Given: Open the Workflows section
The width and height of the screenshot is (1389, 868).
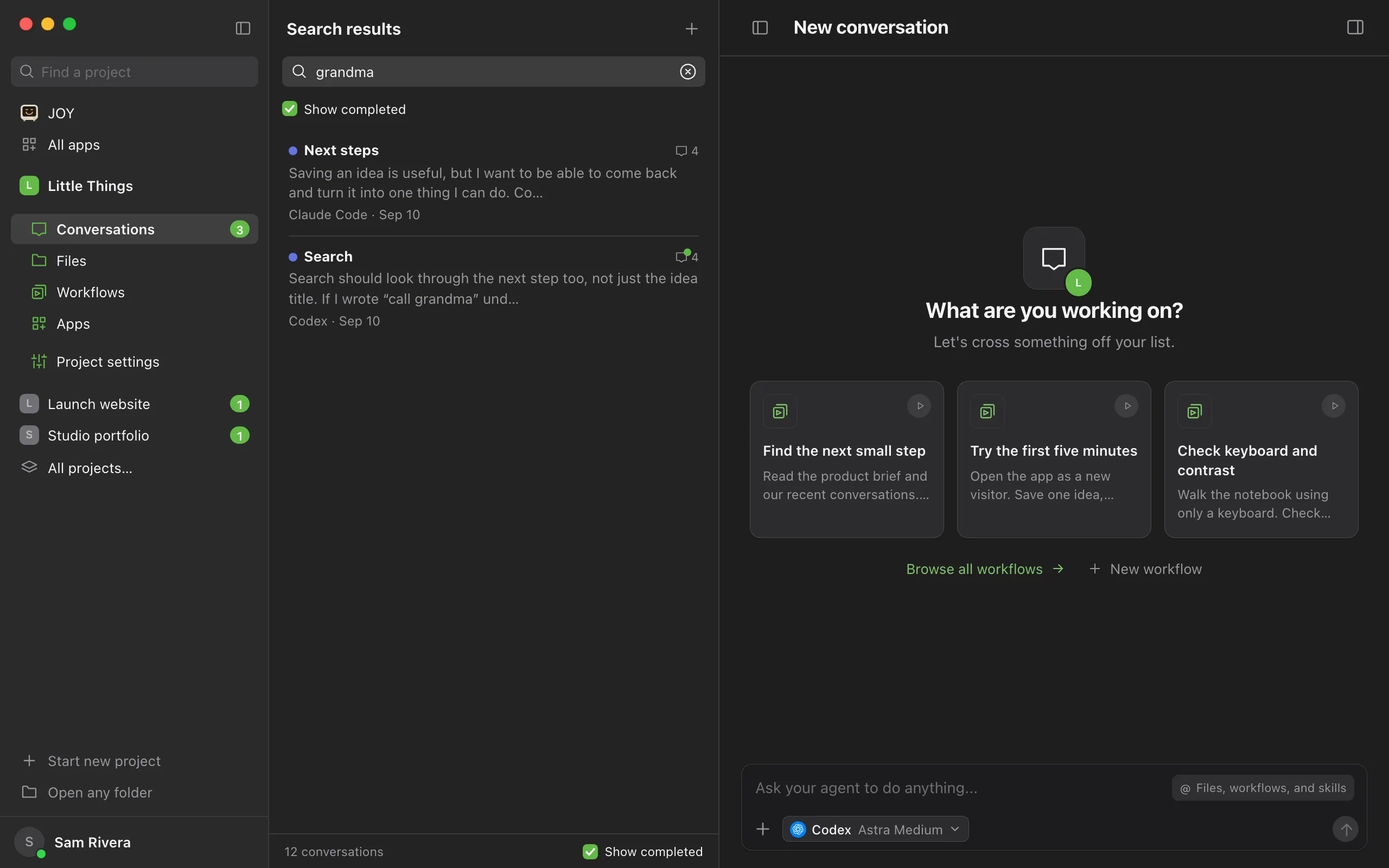Looking at the screenshot, I should click(135, 292).
